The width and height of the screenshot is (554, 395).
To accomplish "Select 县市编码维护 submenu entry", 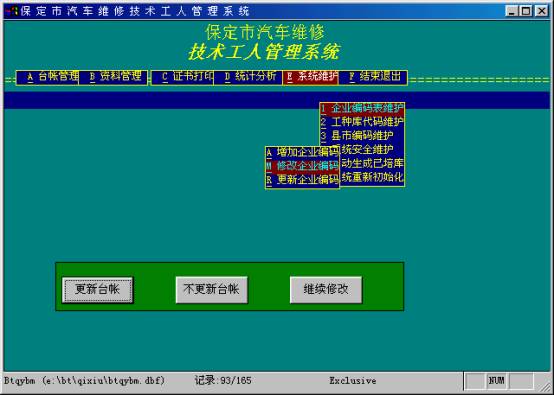I will [362, 136].
